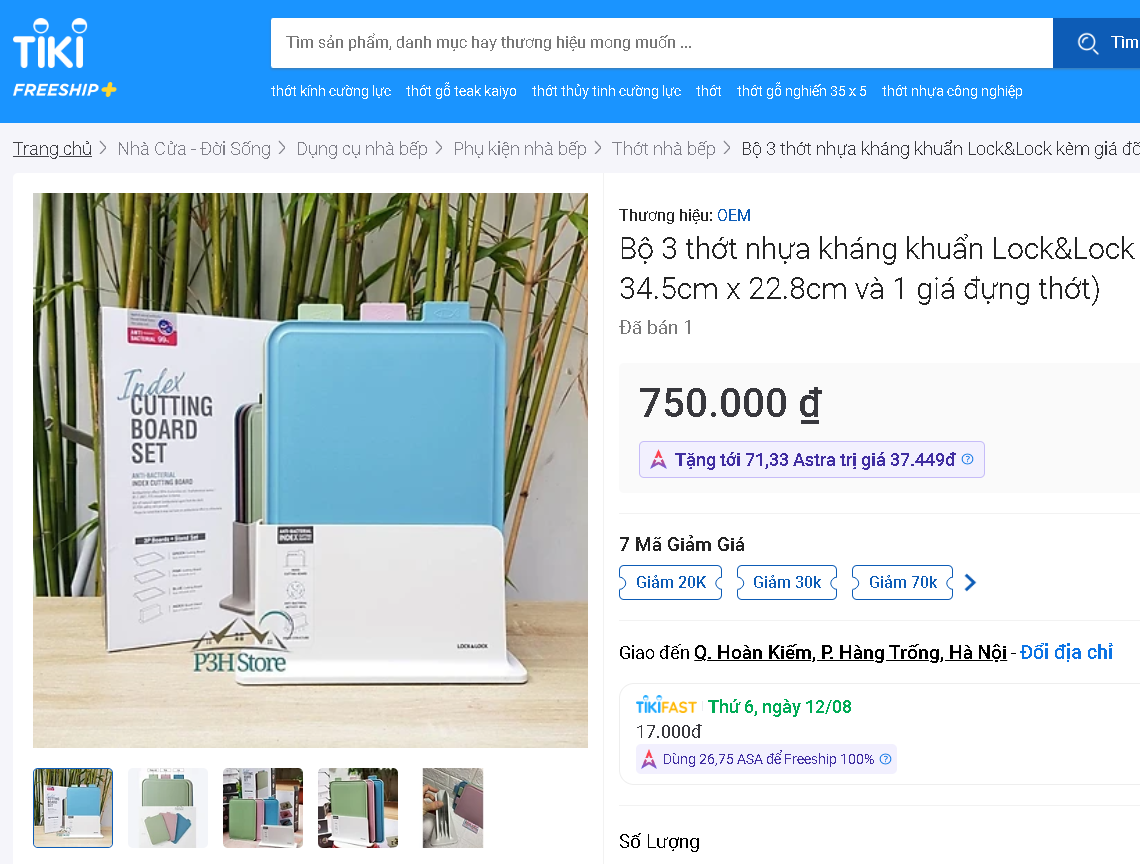This screenshot has width=1140, height=864.
Task: Select the 'Giảm 30k' coupon
Action: point(787,583)
